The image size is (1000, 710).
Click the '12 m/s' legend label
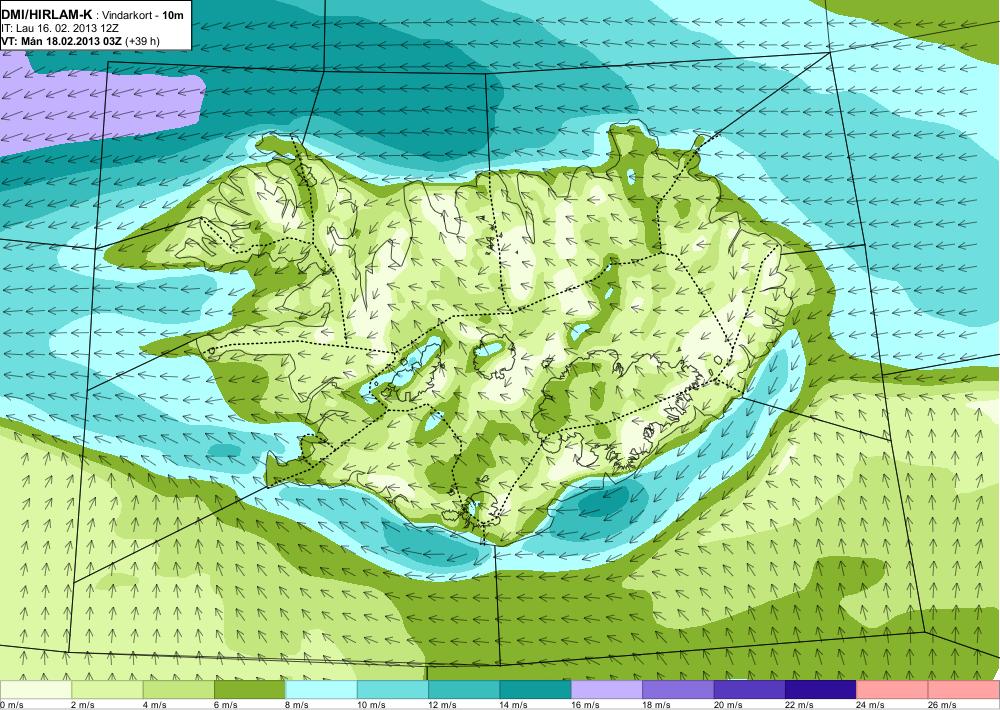[443, 705]
